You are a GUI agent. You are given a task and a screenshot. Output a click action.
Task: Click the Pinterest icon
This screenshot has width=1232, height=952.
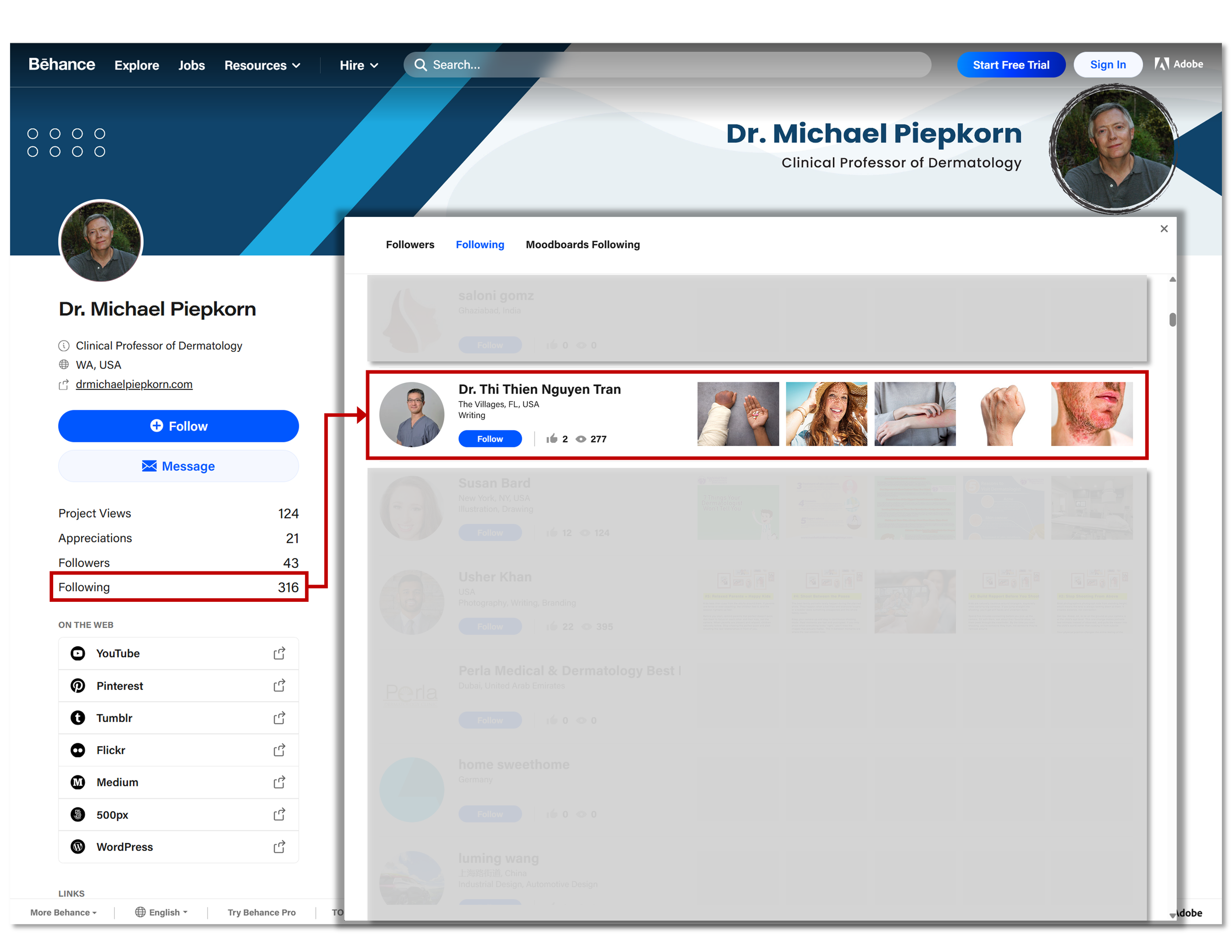pos(78,686)
